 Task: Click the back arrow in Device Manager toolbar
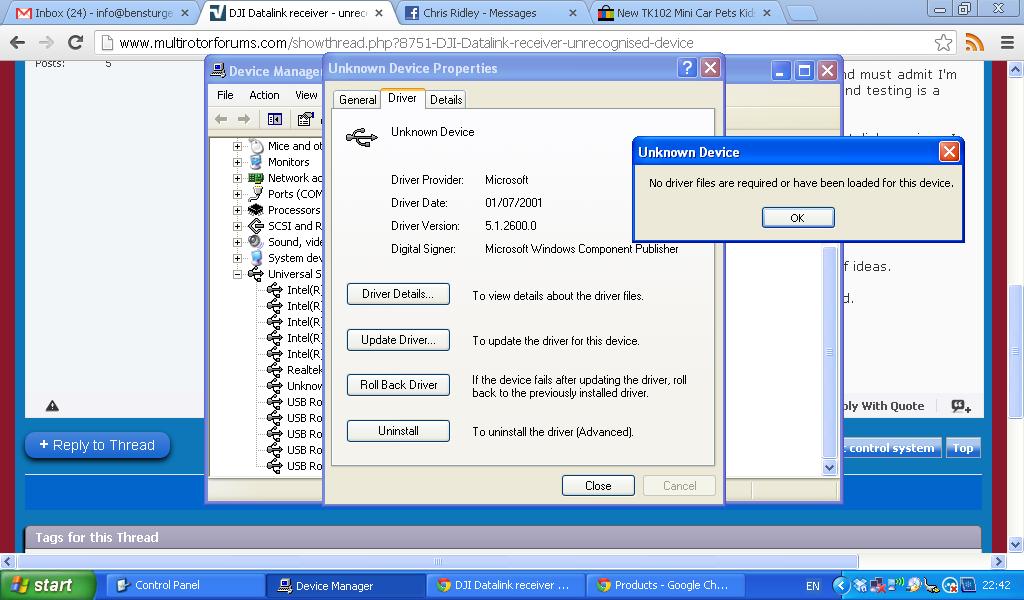point(221,119)
